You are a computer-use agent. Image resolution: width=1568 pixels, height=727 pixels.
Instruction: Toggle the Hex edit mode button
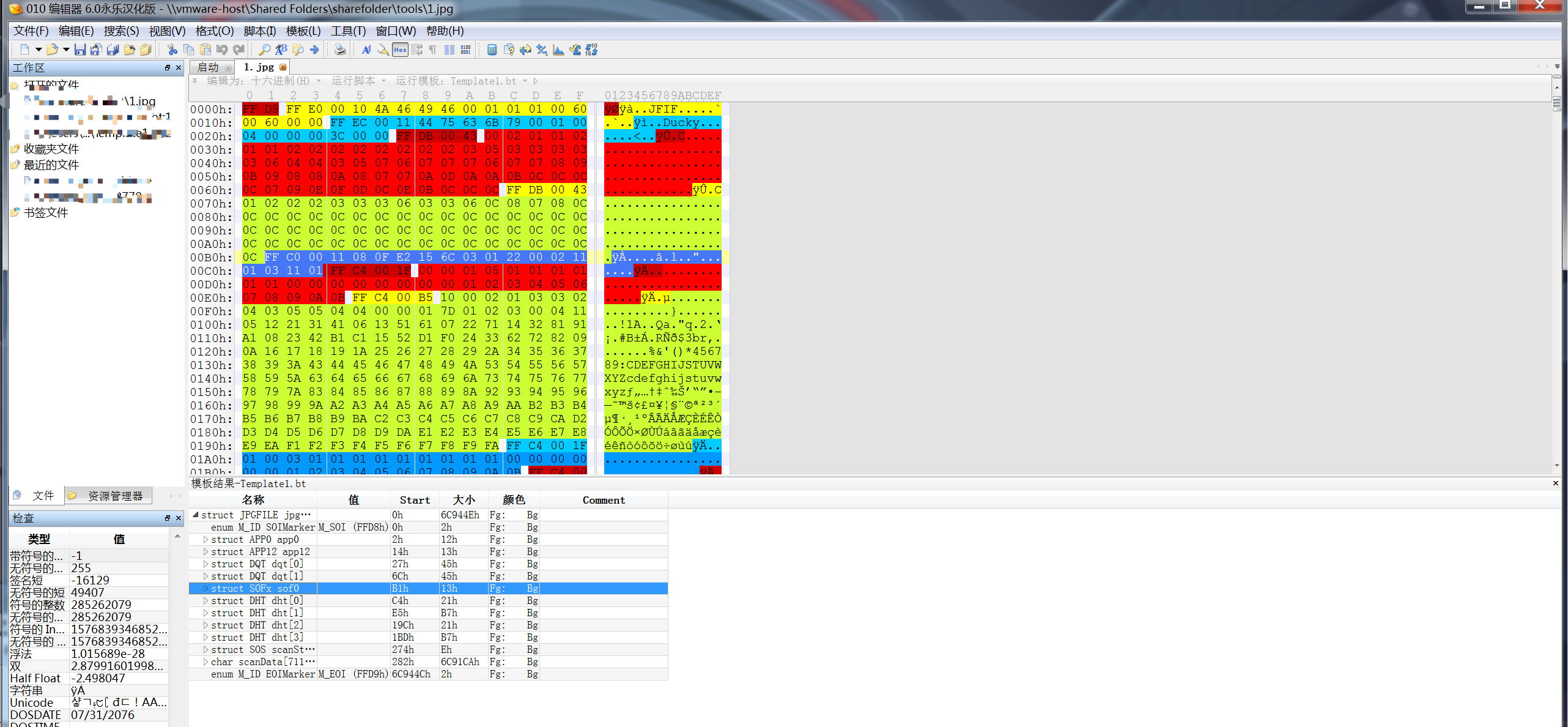(x=400, y=50)
